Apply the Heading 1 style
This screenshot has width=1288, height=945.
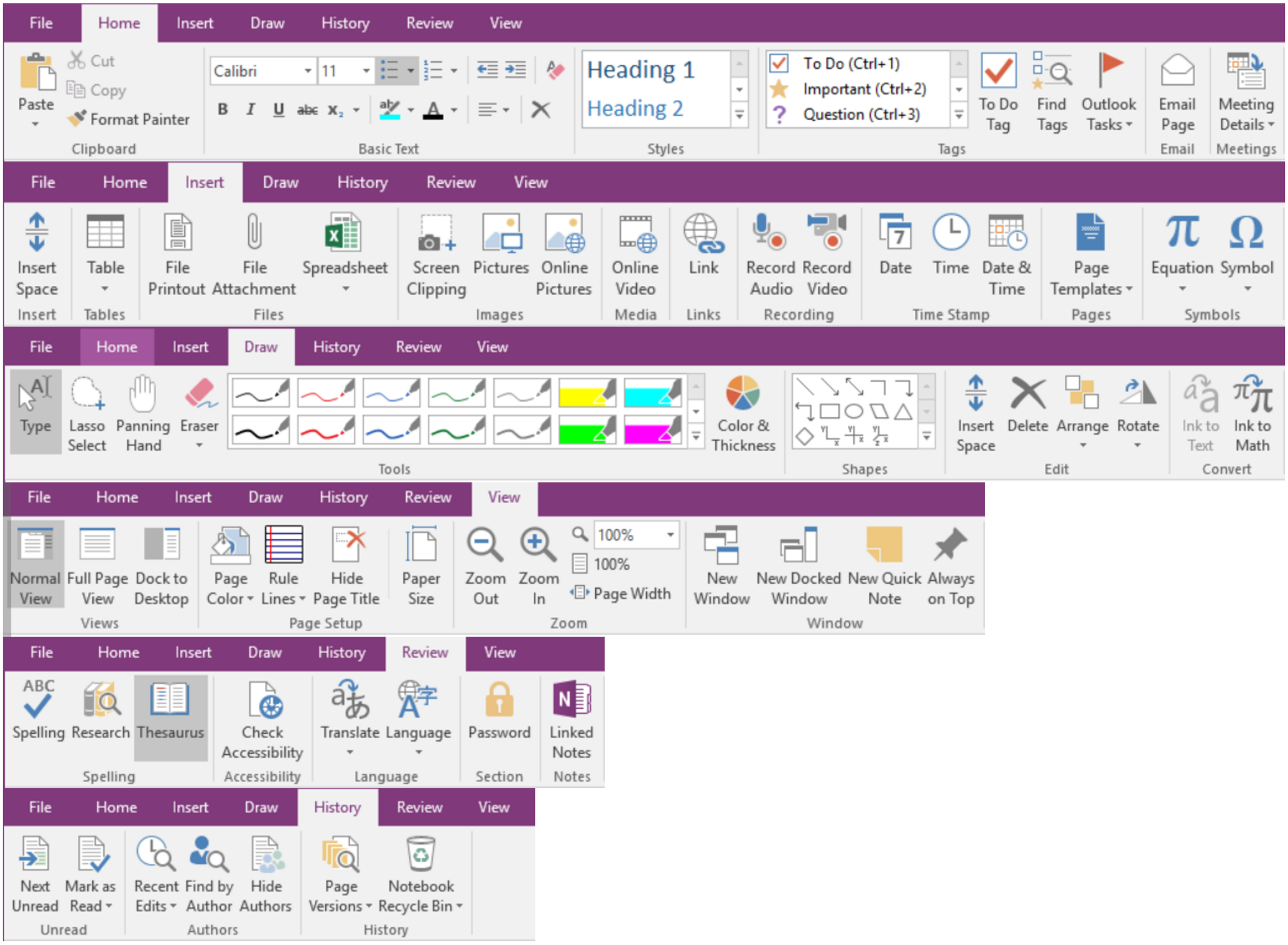pyautogui.click(x=641, y=70)
